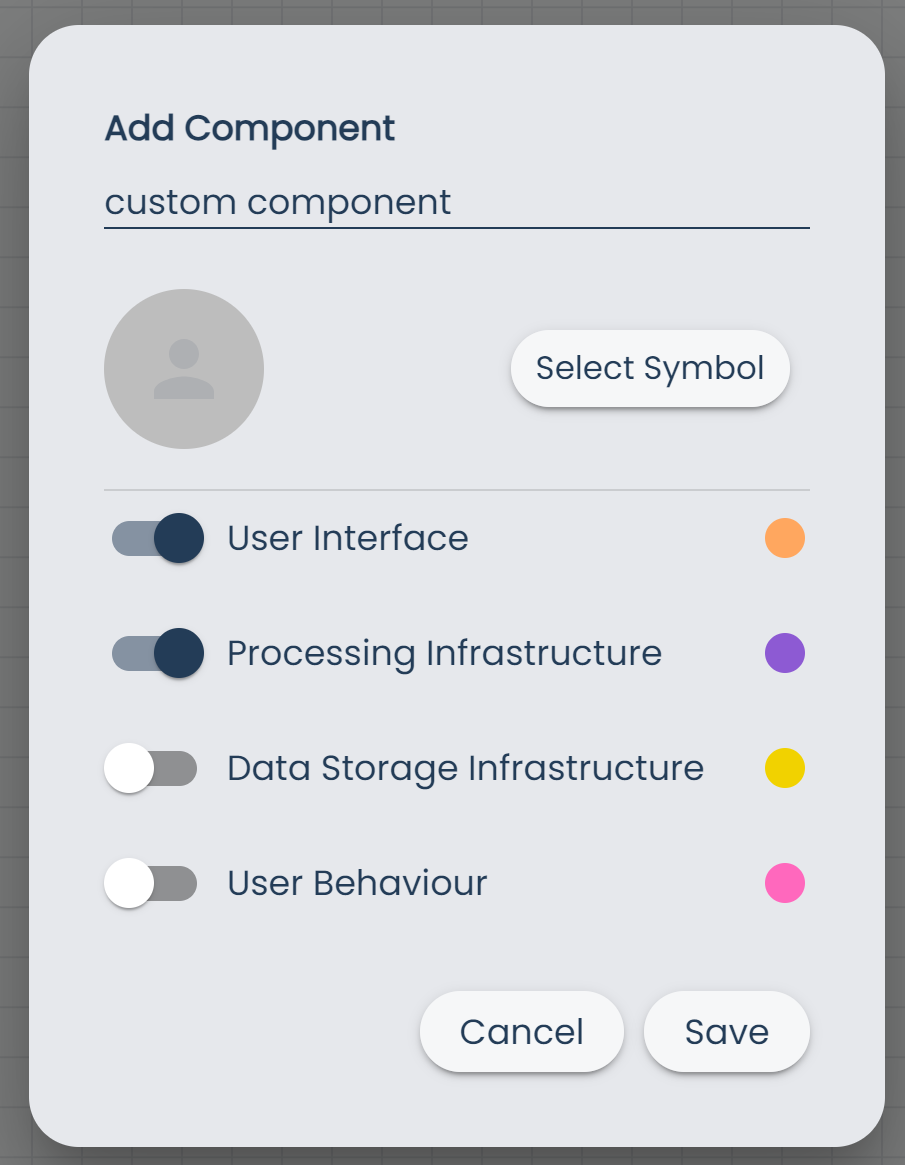Viewport: 905px width, 1165px height.
Task: Click the person avatar placeholder icon
Action: (x=184, y=368)
